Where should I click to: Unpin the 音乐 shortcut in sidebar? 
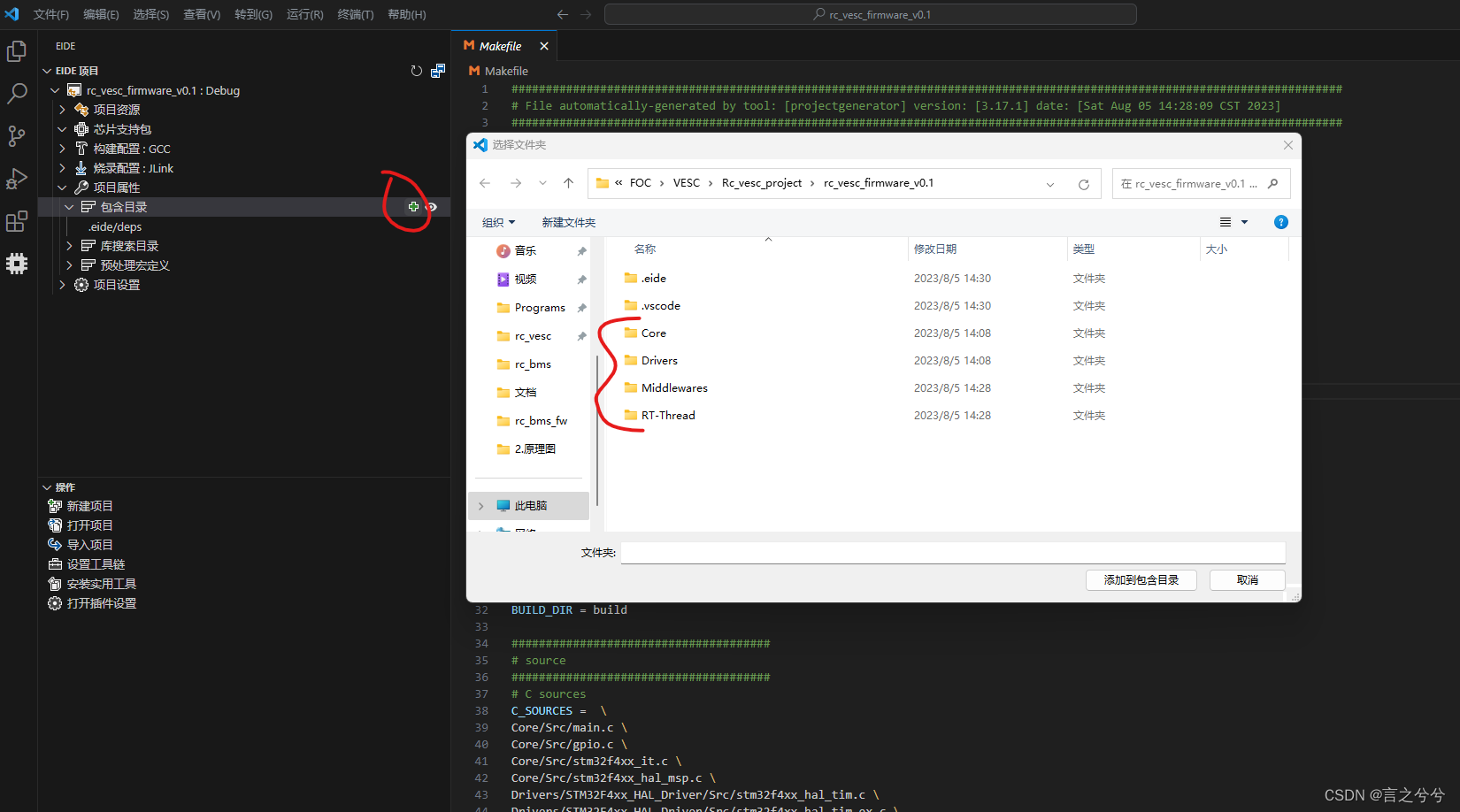[581, 250]
